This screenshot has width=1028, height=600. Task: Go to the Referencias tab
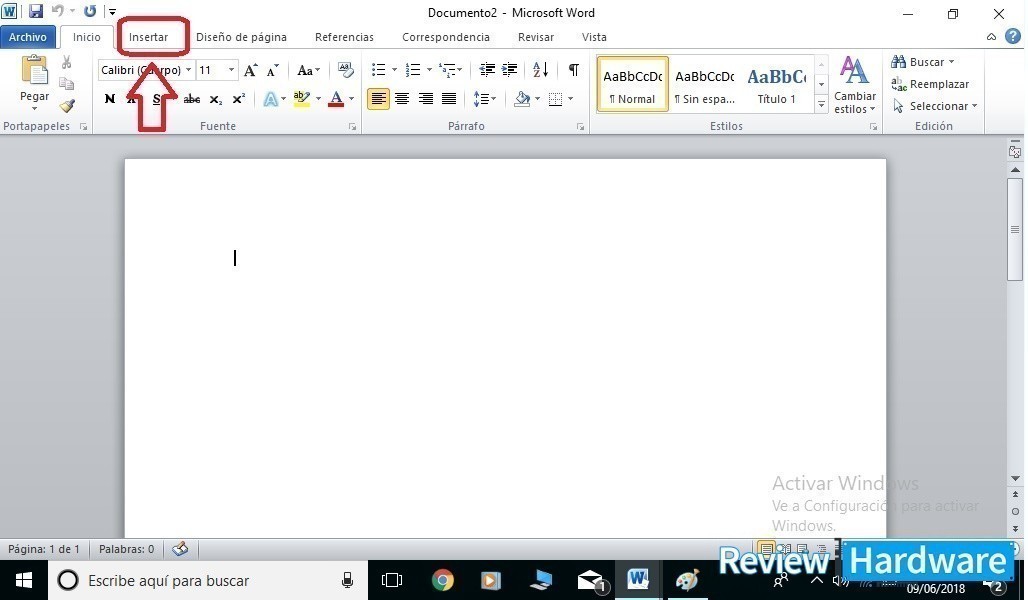click(344, 37)
